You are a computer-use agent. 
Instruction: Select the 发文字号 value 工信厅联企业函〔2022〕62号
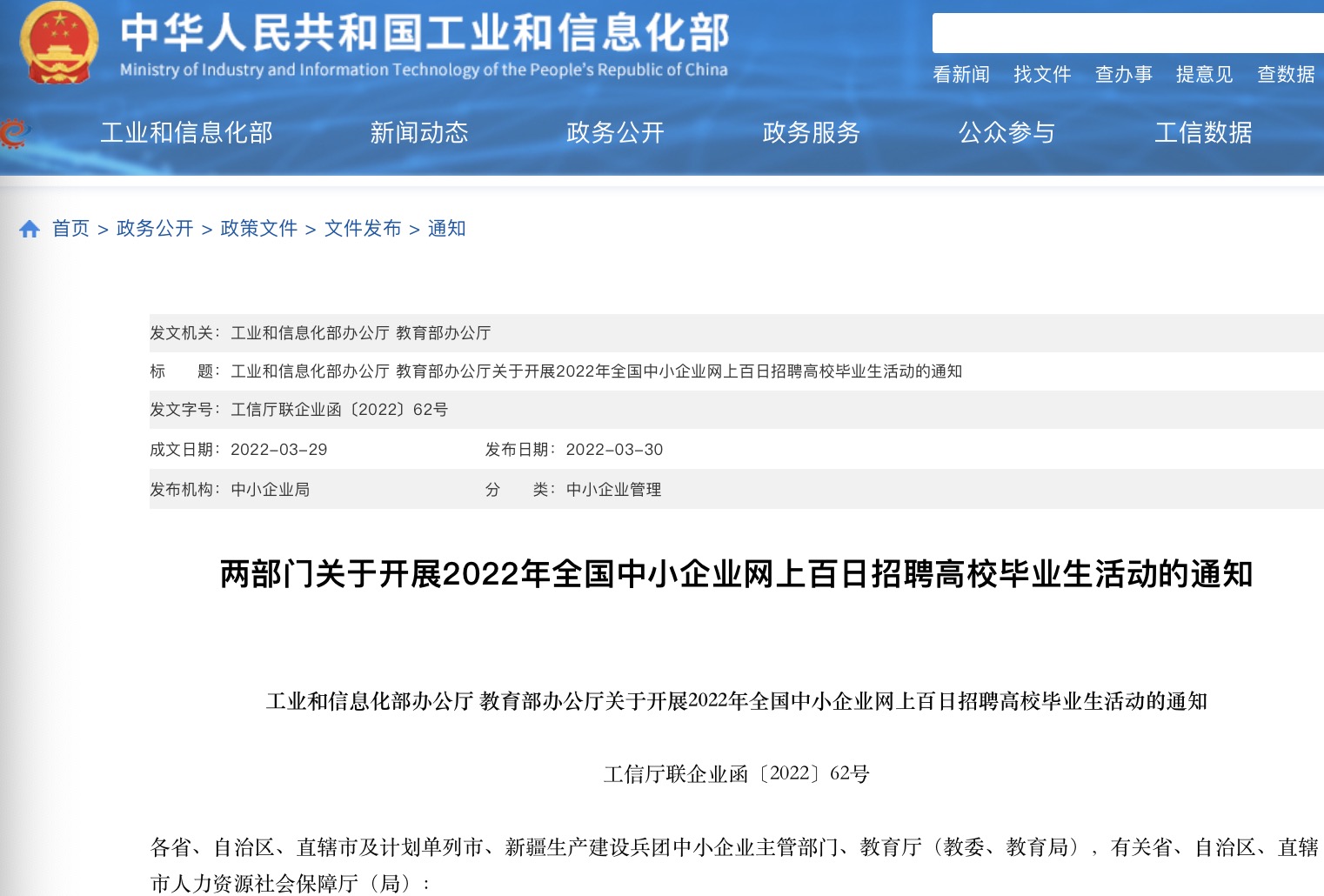[339, 410]
